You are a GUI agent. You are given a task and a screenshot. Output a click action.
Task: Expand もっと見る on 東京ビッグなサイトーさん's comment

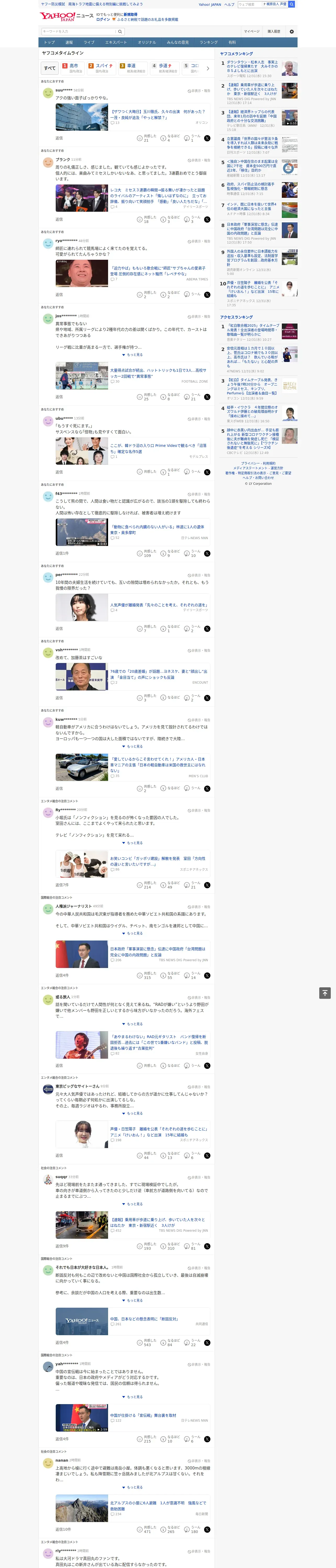pos(132,1113)
